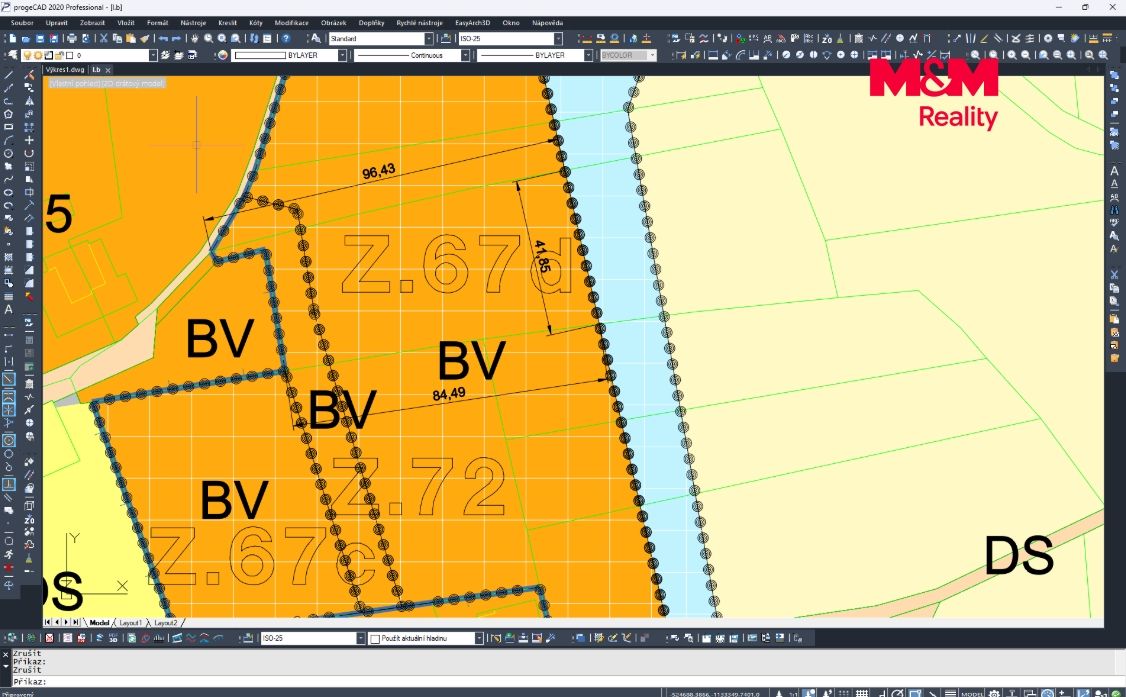1126x697 pixels.
Task: Create a new drawing with the New icon
Action: coord(12,39)
